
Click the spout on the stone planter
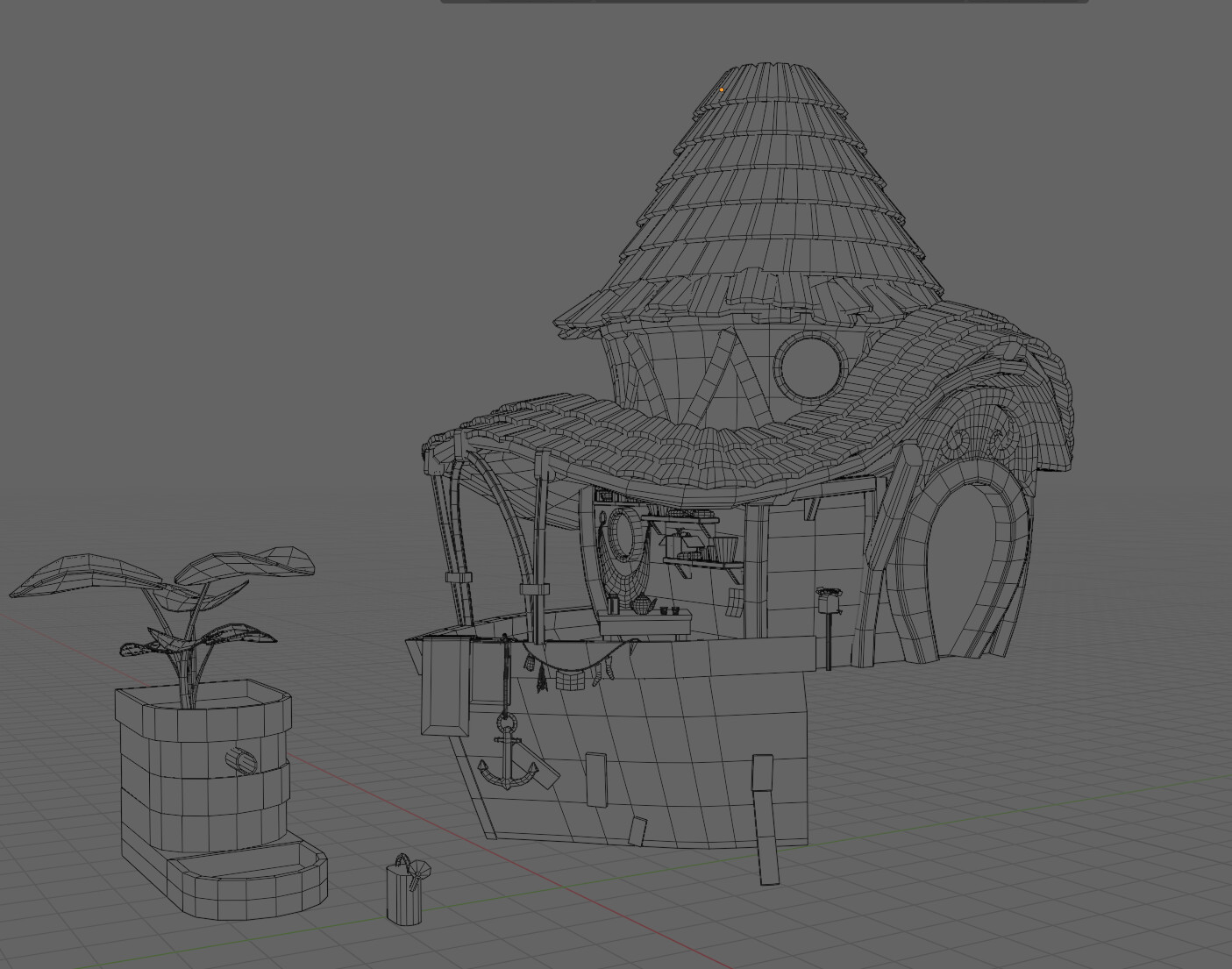(x=239, y=761)
